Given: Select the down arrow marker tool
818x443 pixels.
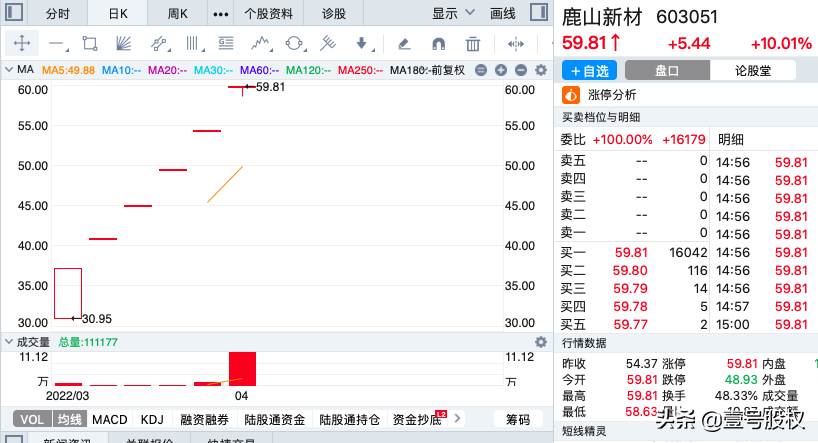Looking at the screenshot, I should [x=363, y=43].
